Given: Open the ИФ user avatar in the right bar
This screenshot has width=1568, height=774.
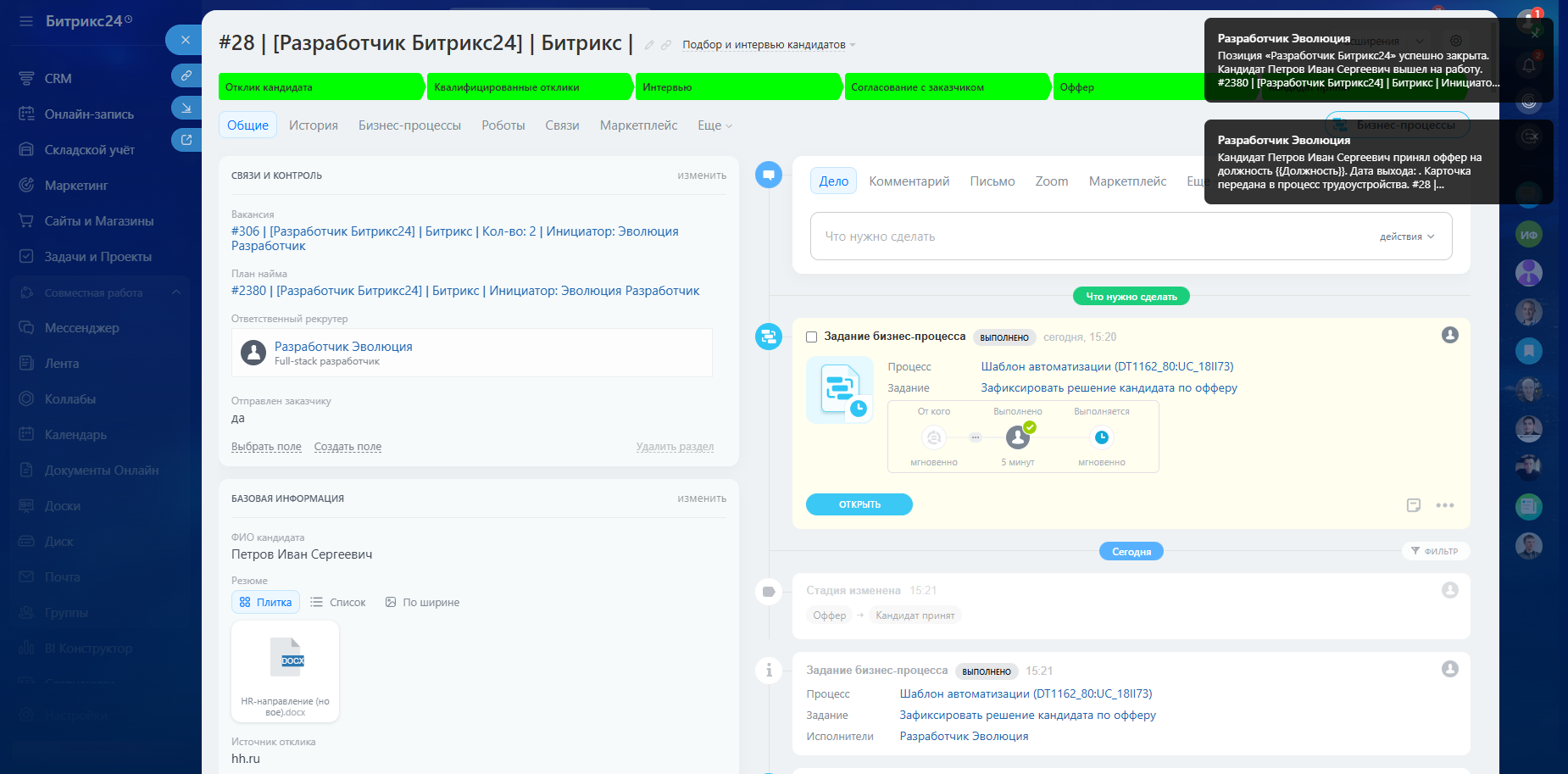Looking at the screenshot, I should coord(1529,235).
